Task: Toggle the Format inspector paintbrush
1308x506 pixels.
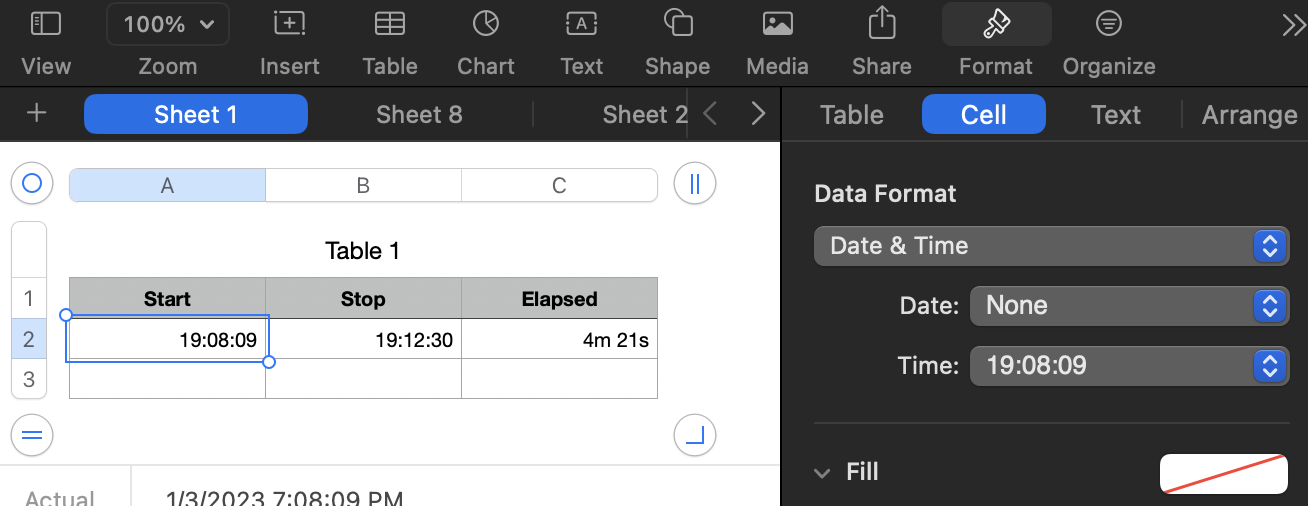Action: pos(996,24)
